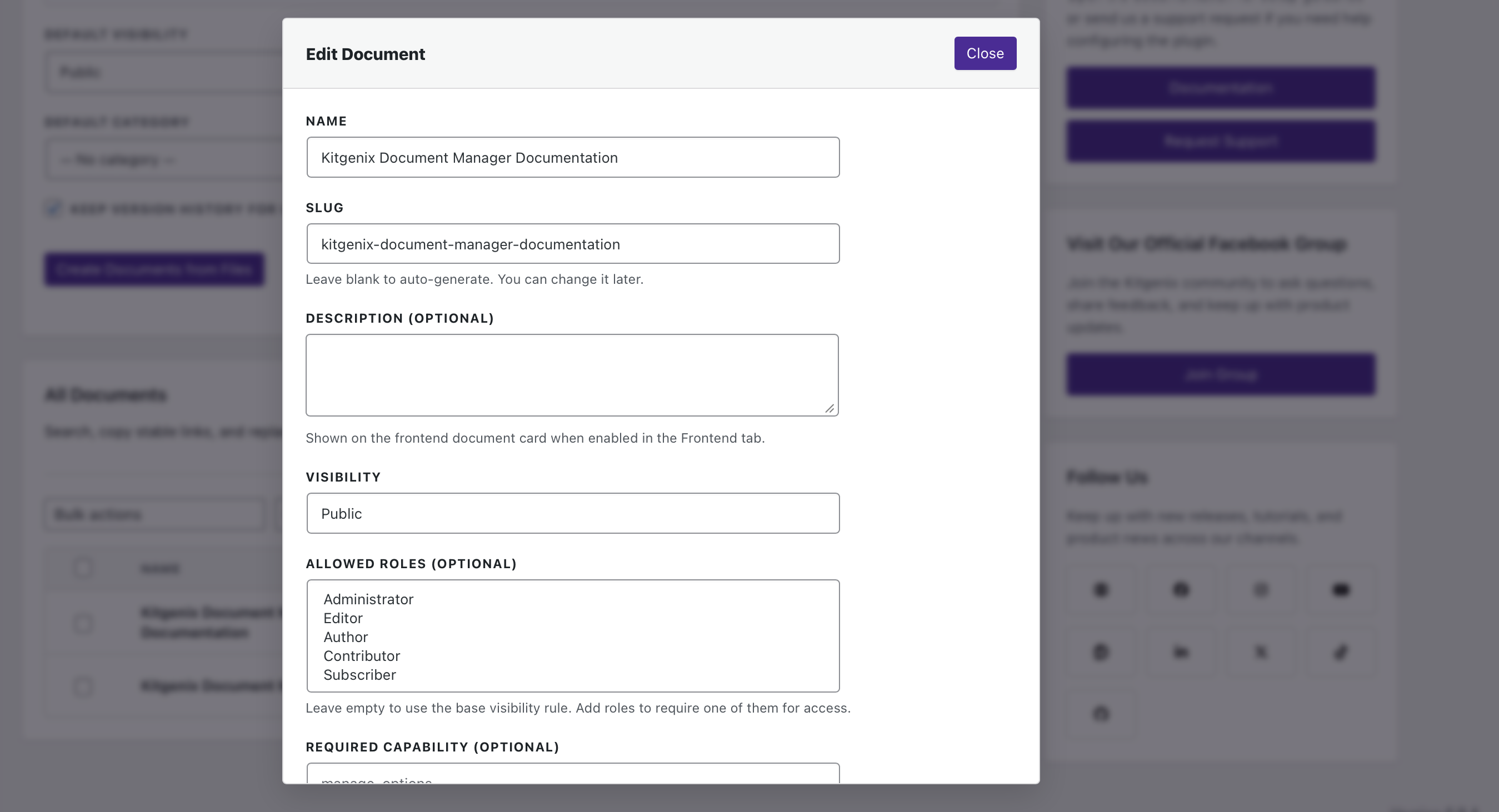Open the Default Category No category dropdown
Image resolution: width=1499 pixels, height=812 pixels.
(164, 159)
